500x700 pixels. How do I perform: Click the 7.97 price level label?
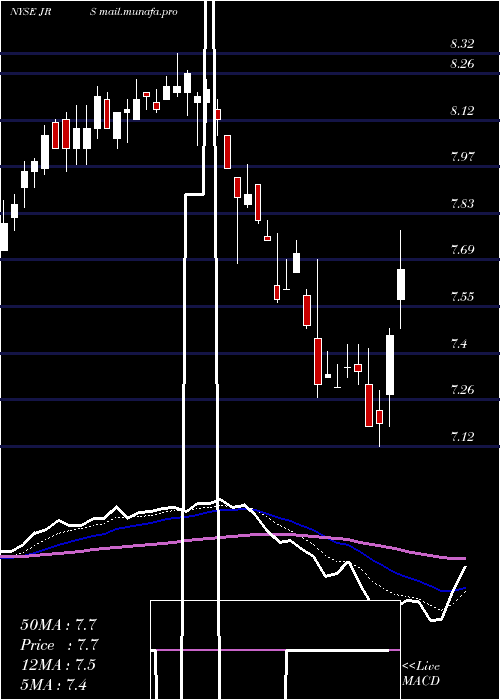coord(462,157)
